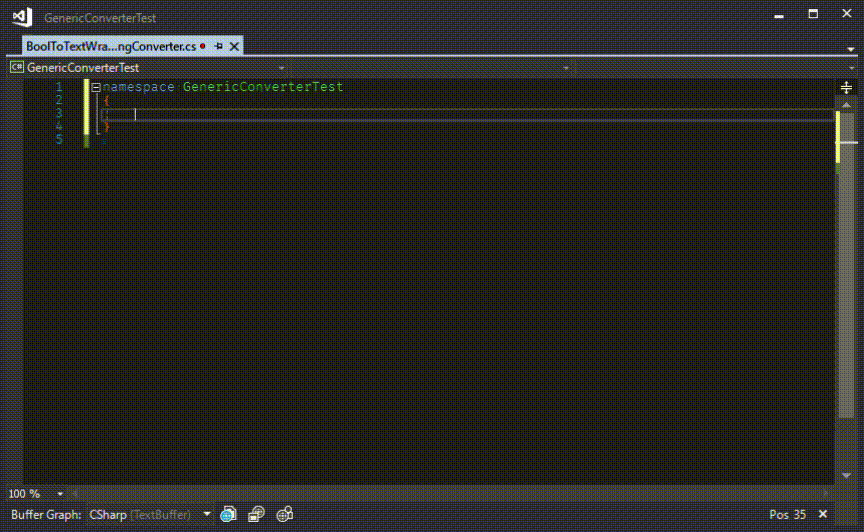Image resolution: width=864 pixels, height=532 pixels.
Task: Click the horizontal scrollbar right arrow
Action: (825, 493)
